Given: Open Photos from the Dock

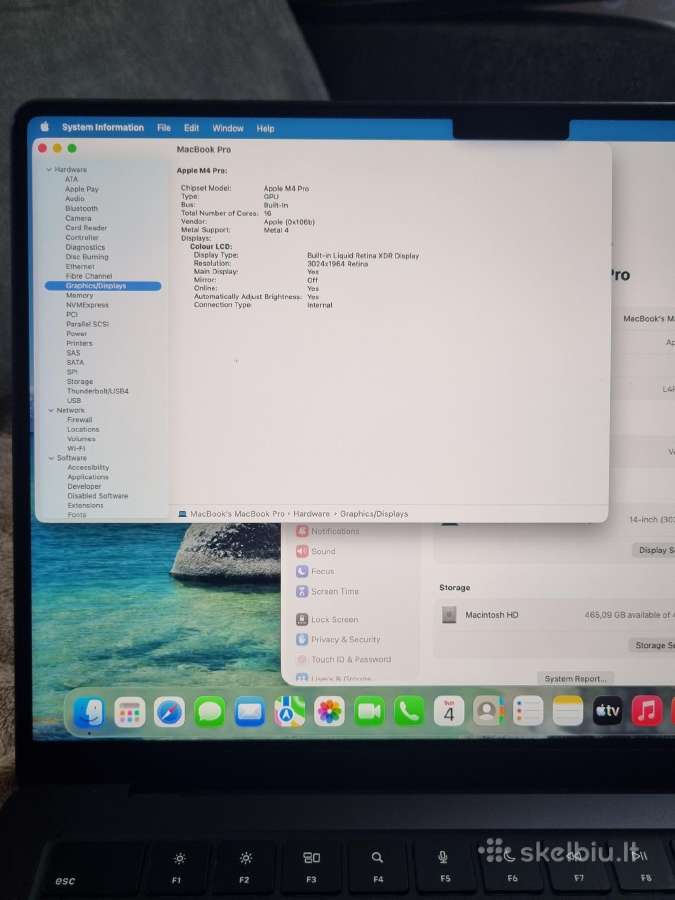Looking at the screenshot, I should pos(329,712).
